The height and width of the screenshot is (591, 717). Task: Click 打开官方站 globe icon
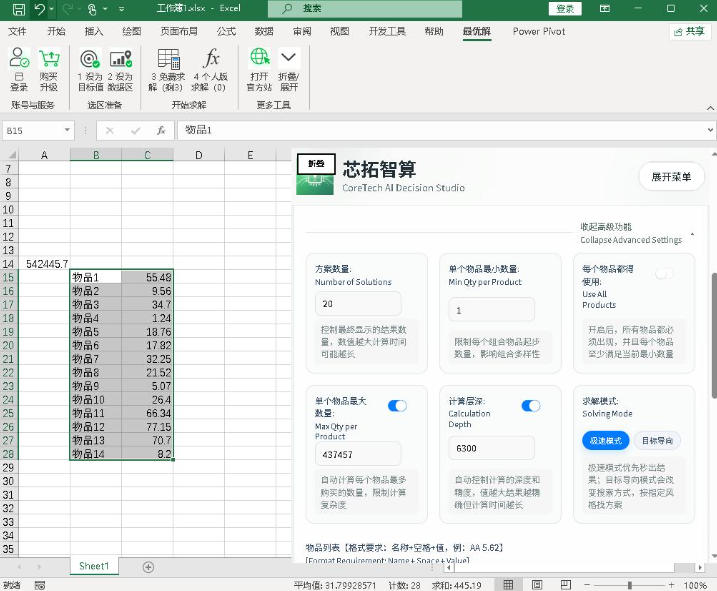pyautogui.click(x=259, y=58)
